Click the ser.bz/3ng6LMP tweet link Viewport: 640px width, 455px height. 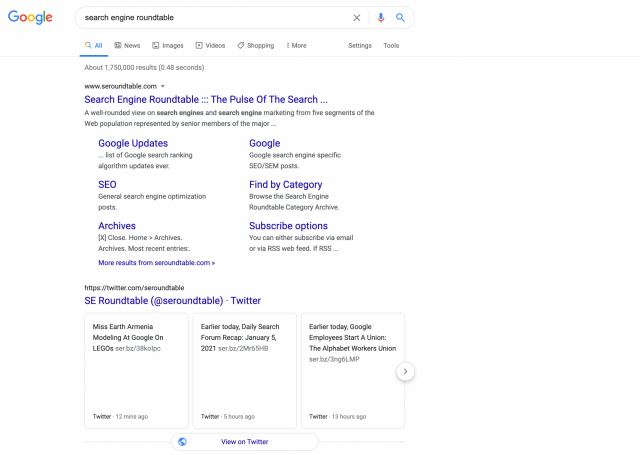[334, 359]
